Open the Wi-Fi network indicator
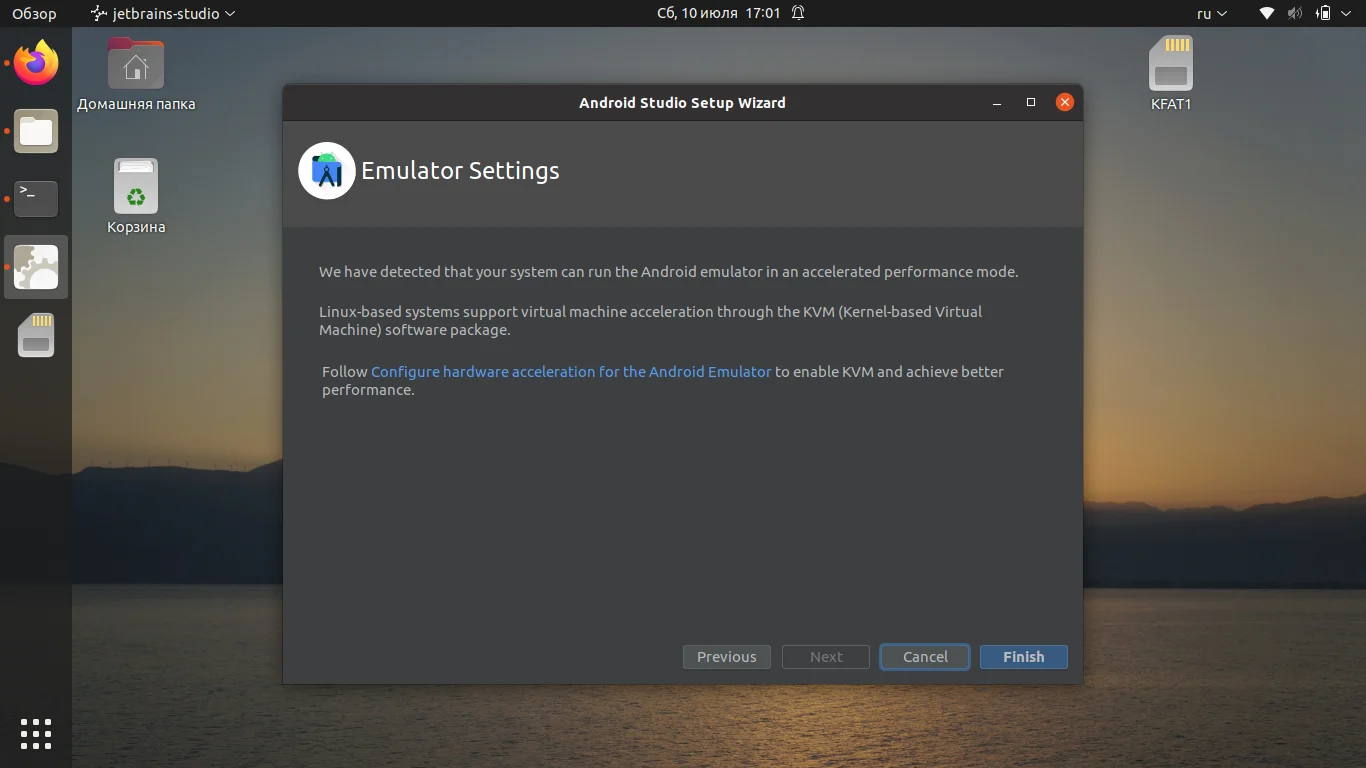 [x=1267, y=13]
